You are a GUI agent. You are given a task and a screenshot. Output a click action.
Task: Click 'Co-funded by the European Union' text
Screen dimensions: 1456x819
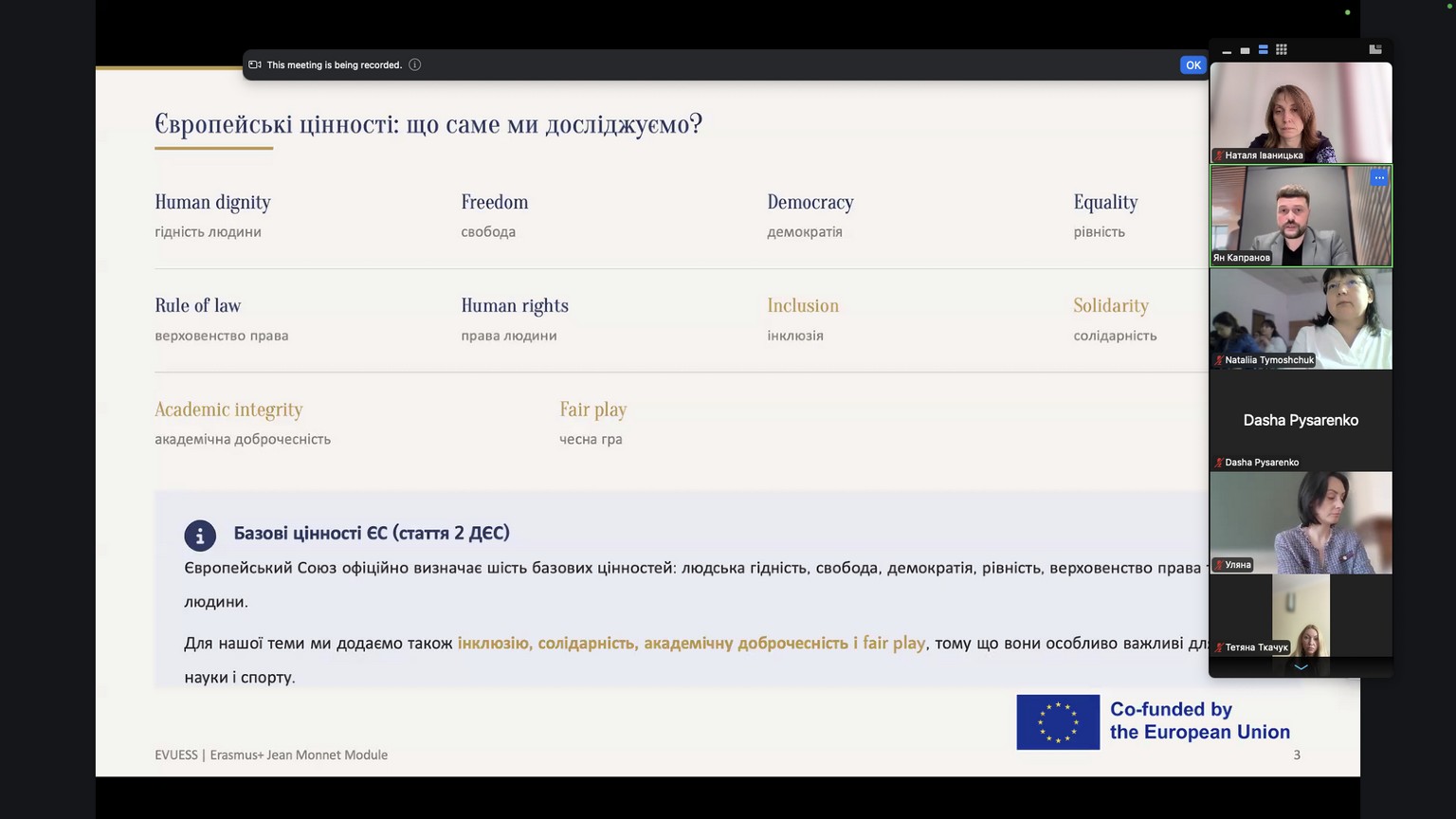pos(1200,720)
